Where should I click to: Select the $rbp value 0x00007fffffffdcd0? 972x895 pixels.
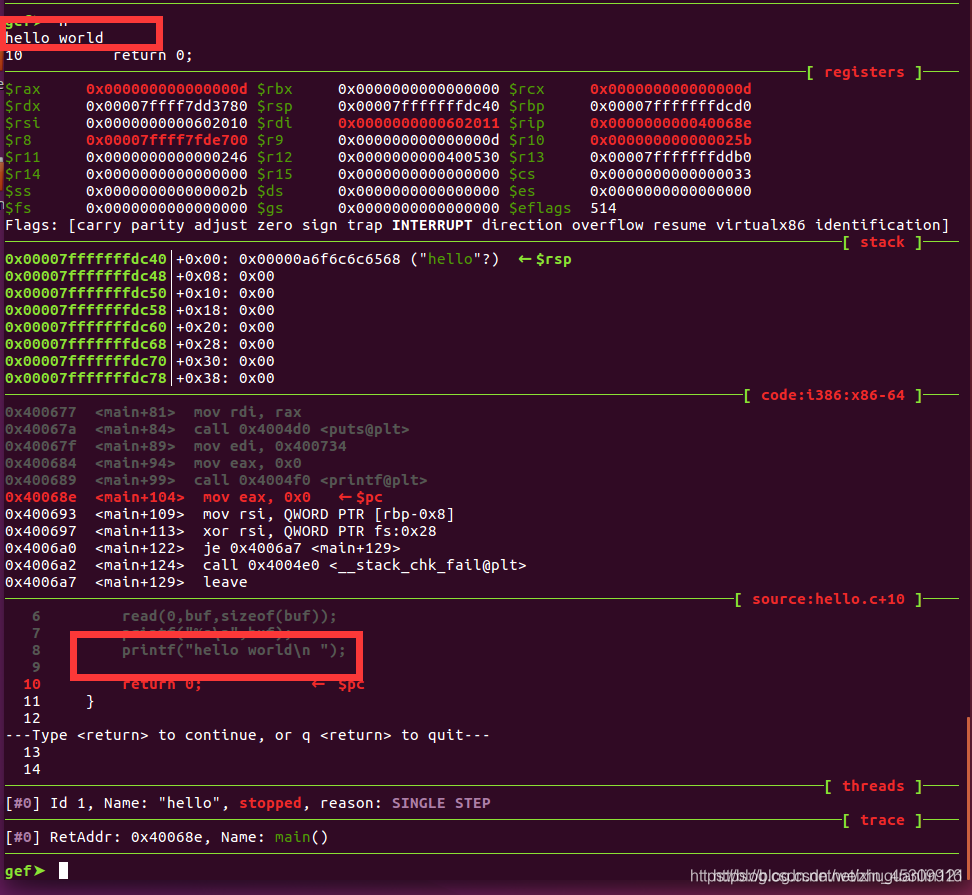671,106
